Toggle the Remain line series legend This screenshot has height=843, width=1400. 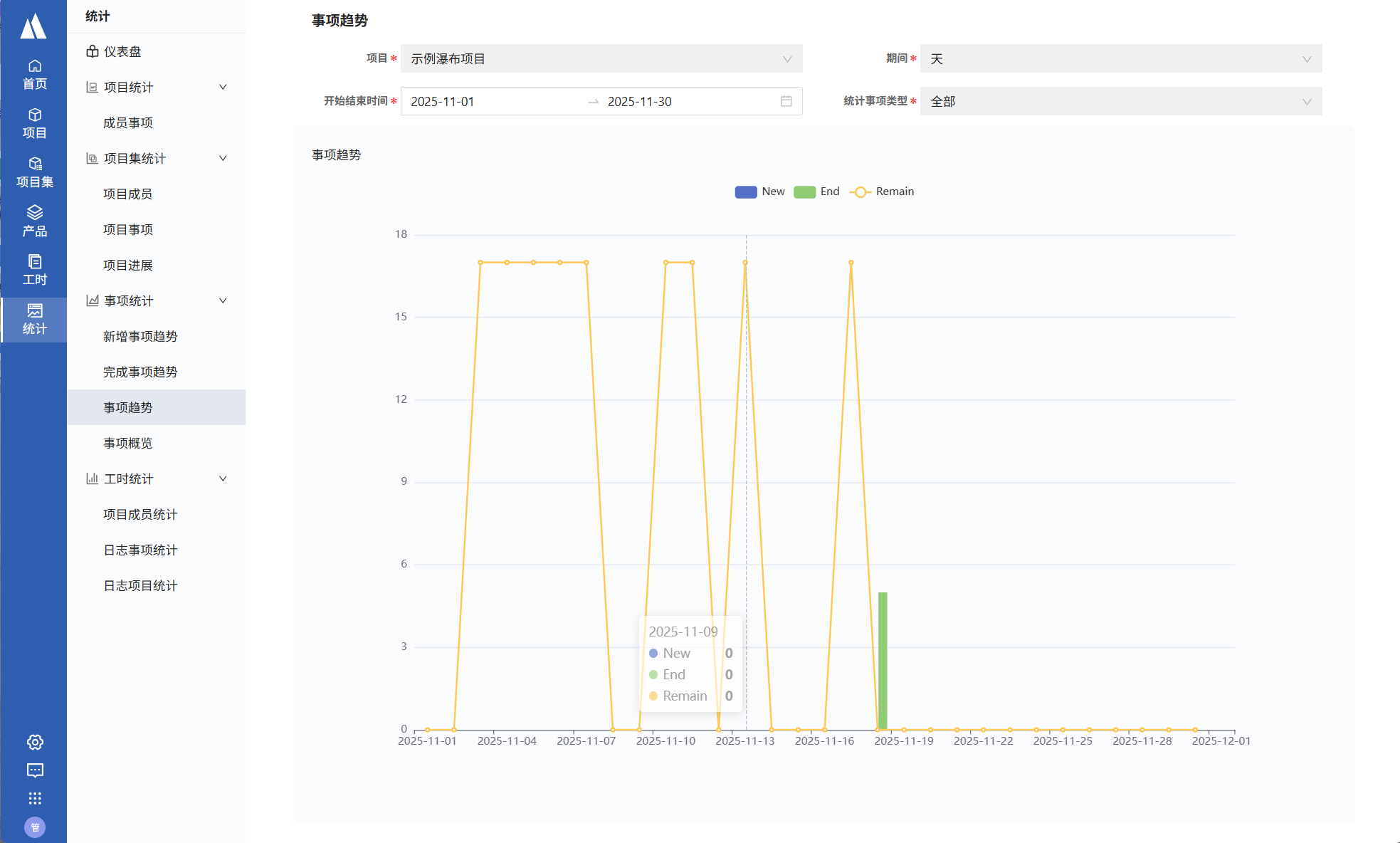882,192
